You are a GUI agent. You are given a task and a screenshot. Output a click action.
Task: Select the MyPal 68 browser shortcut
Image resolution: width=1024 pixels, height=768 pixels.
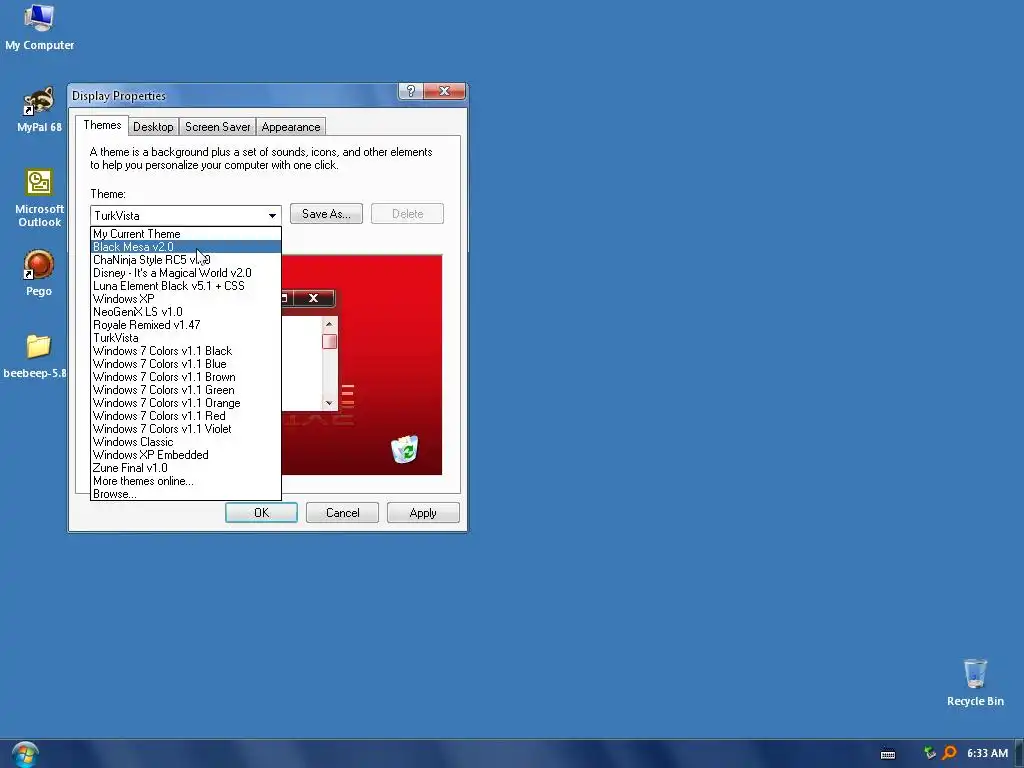click(x=39, y=109)
